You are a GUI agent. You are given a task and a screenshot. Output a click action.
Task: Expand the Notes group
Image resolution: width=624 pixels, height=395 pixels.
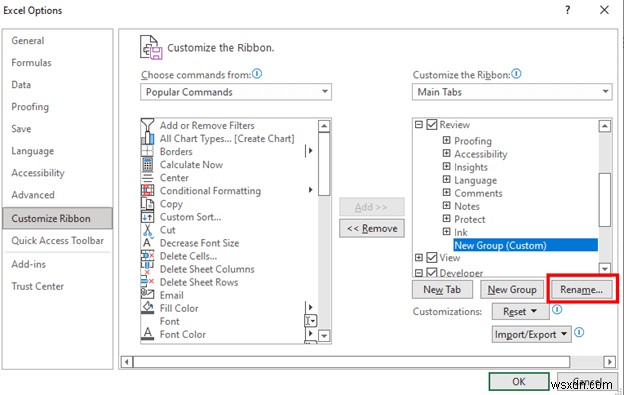pyautogui.click(x=447, y=206)
